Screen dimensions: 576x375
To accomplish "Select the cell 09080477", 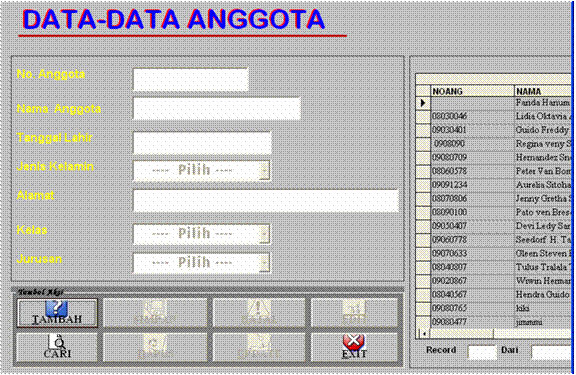I will 472,322.
